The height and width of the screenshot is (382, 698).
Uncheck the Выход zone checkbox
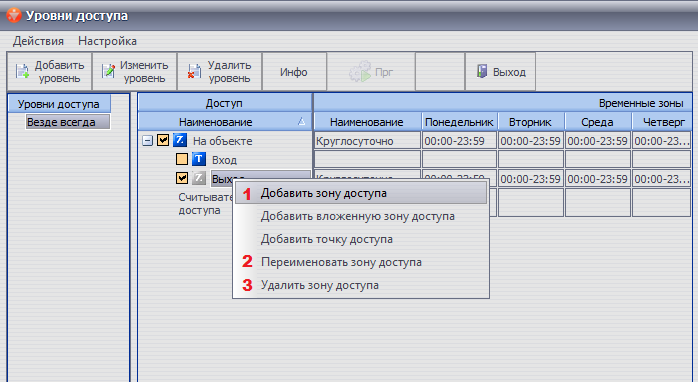[182, 178]
